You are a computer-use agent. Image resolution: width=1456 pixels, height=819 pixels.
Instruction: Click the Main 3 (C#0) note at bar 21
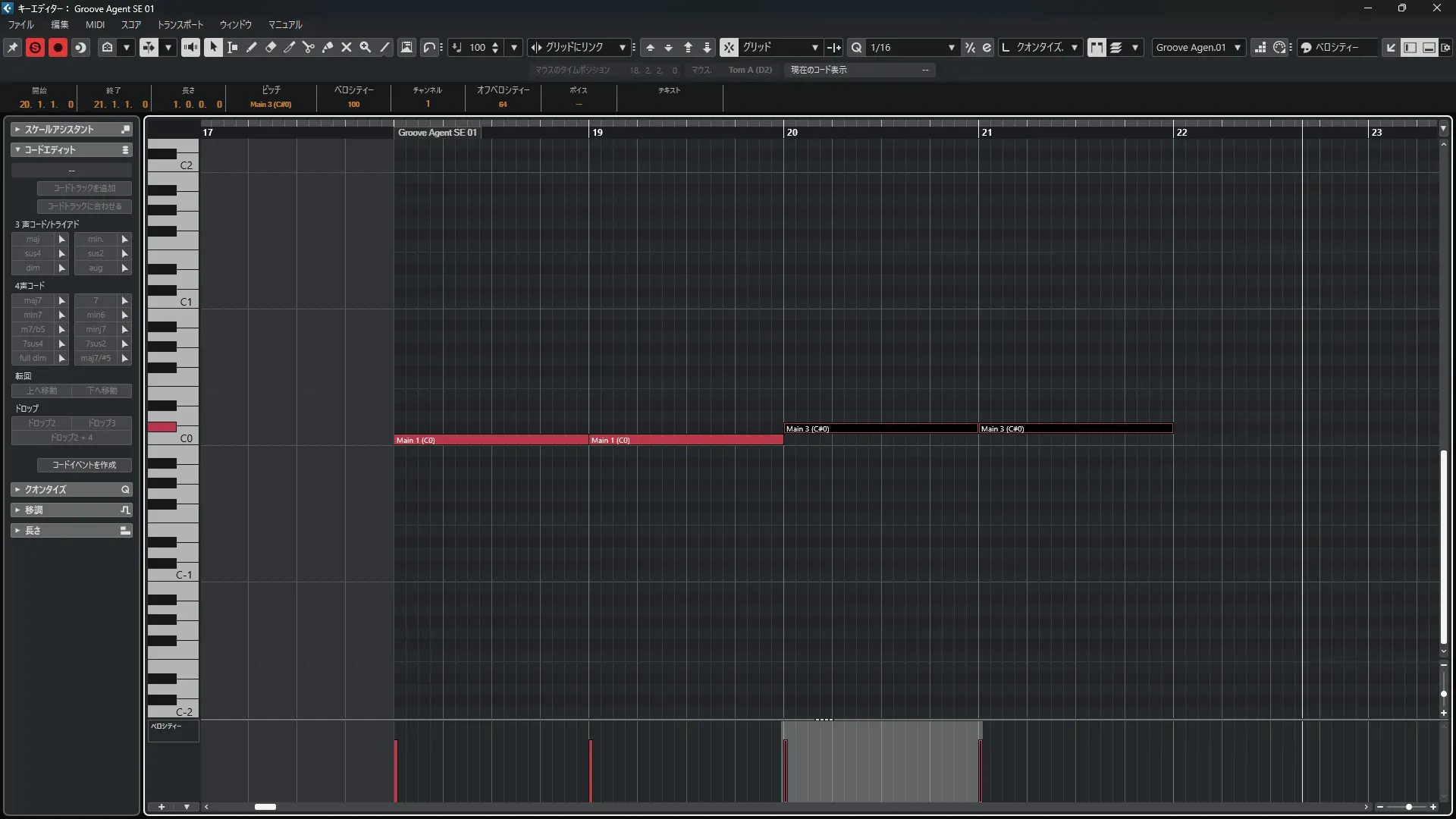[x=1075, y=428]
